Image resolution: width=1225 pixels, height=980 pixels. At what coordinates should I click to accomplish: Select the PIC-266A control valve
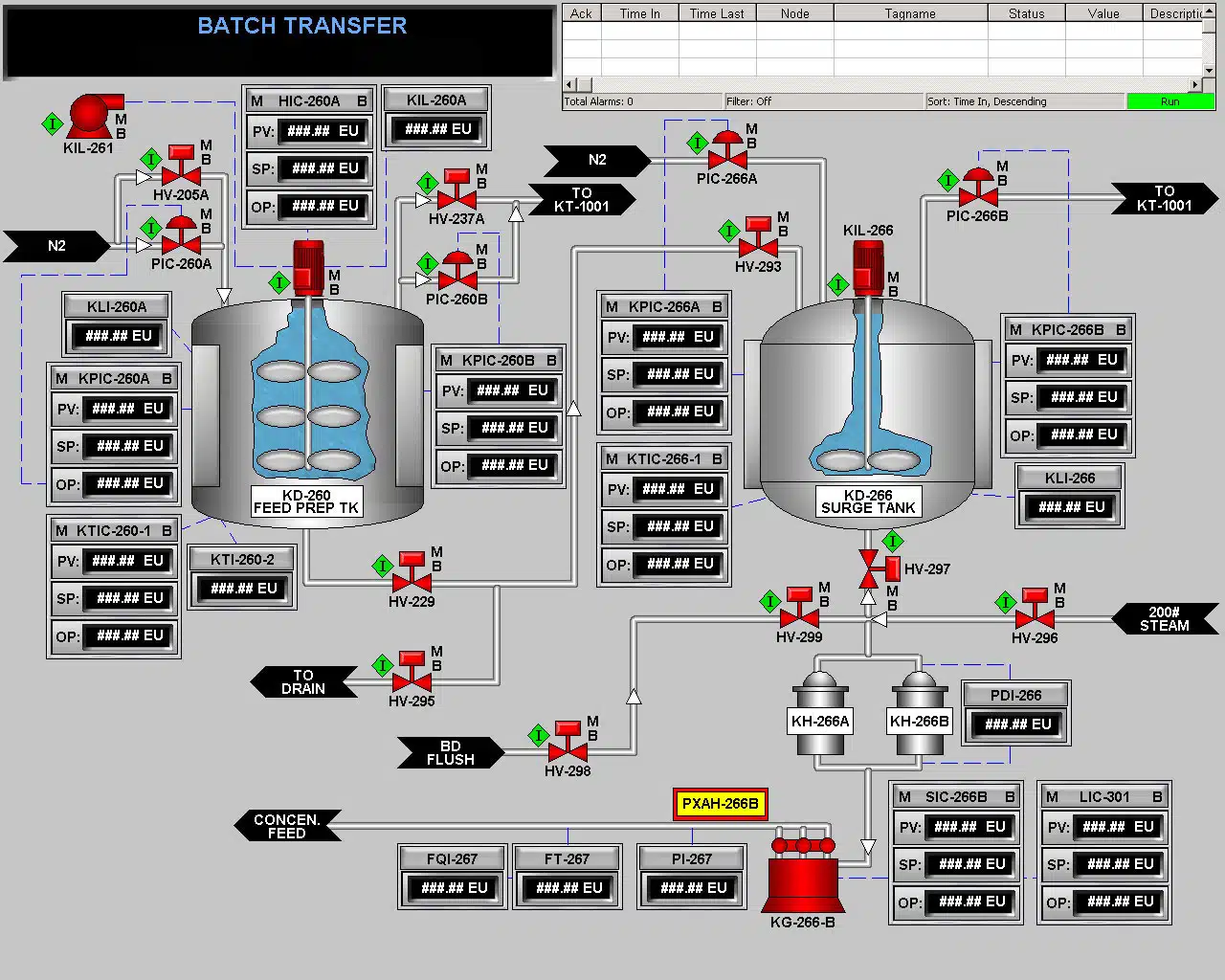727,153
